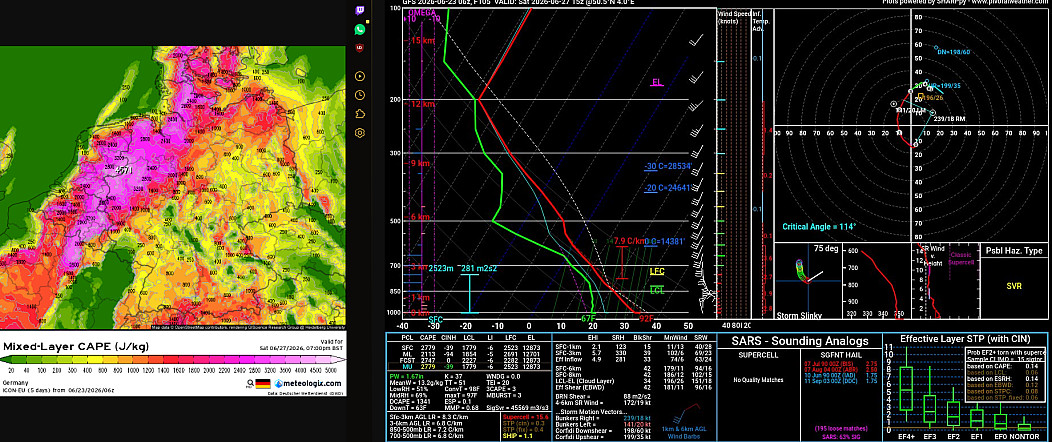Screen dimensions: 1052x442
Task: Click the Effective Layer STP title
Action: (965, 339)
